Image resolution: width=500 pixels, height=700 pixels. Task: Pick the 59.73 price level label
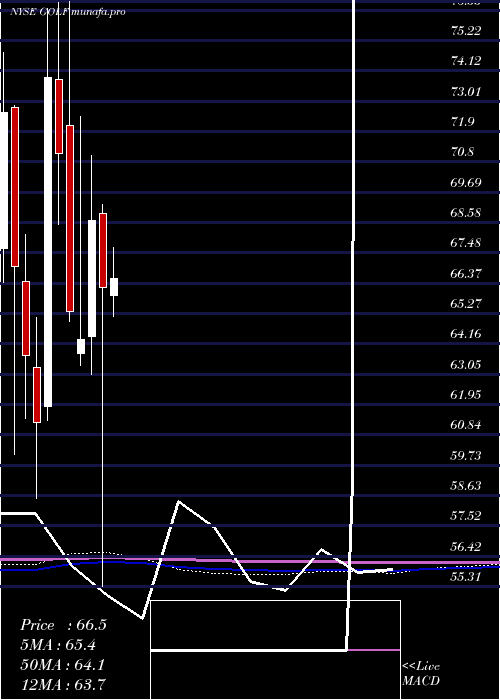point(467,456)
